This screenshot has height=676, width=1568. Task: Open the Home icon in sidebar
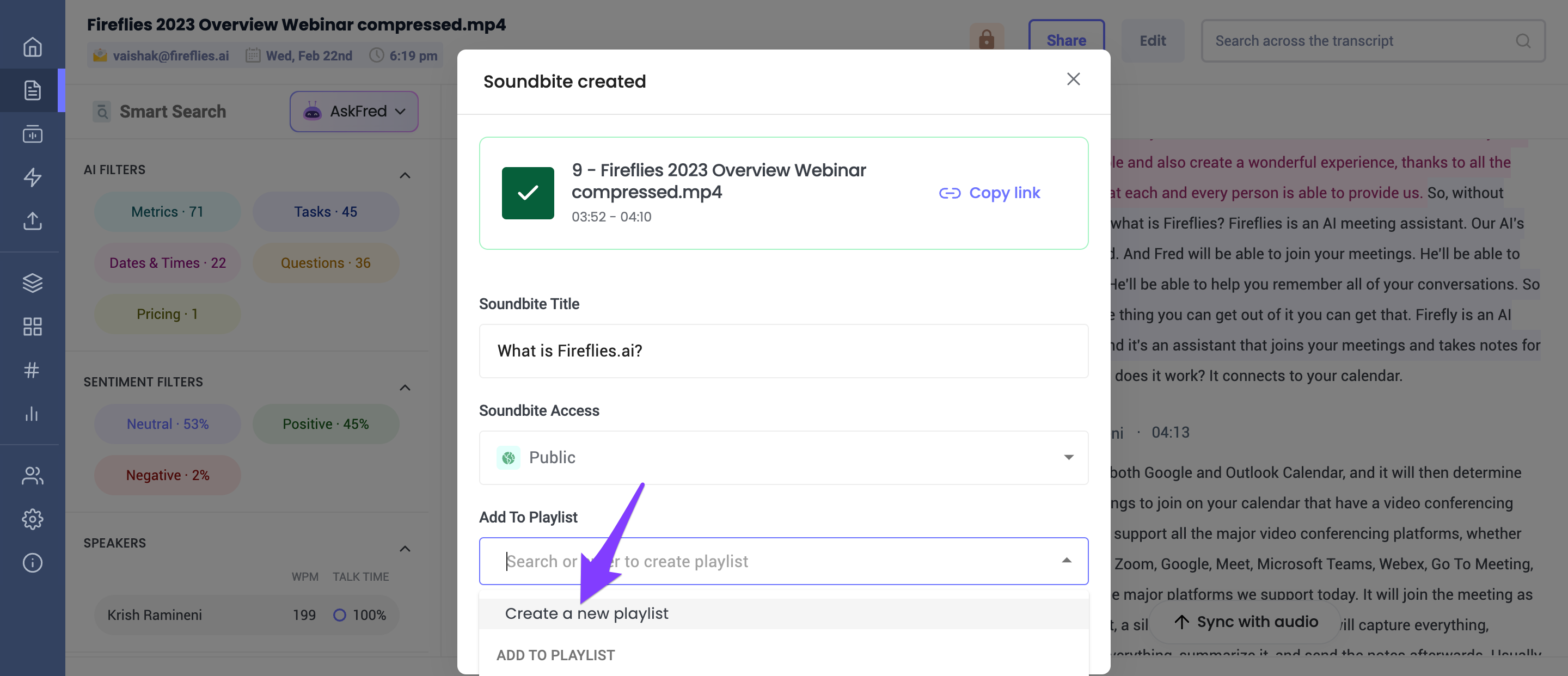[x=32, y=47]
